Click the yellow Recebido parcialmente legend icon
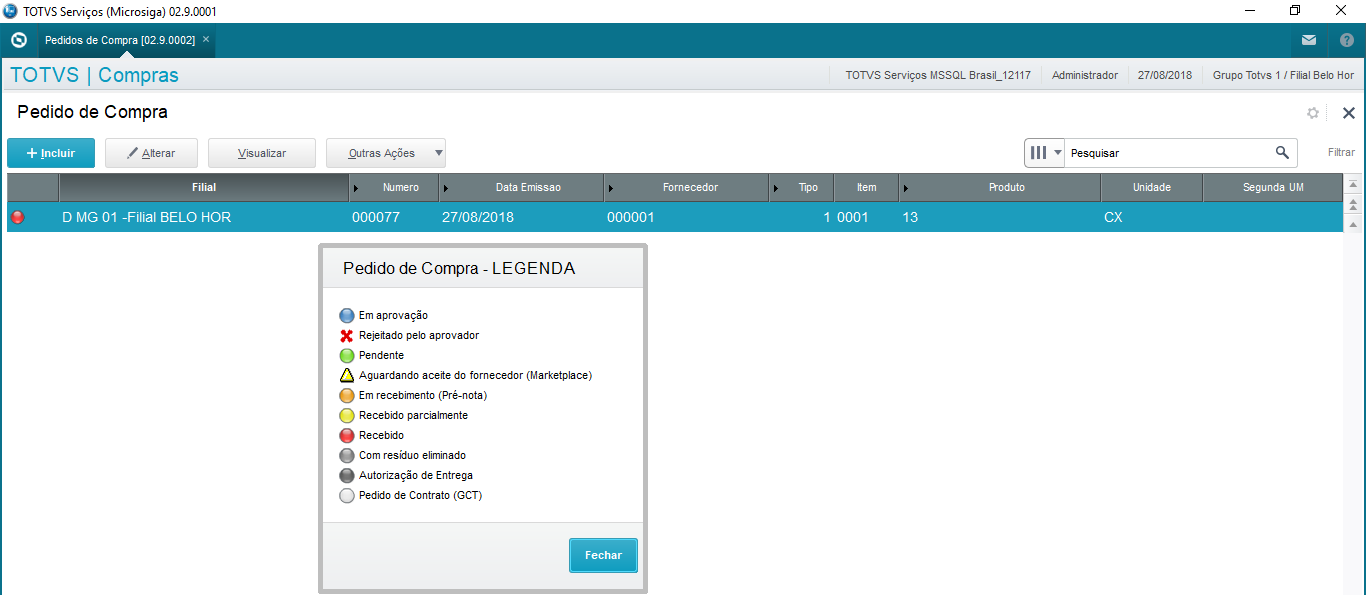The height and width of the screenshot is (595, 1366). pos(347,415)
